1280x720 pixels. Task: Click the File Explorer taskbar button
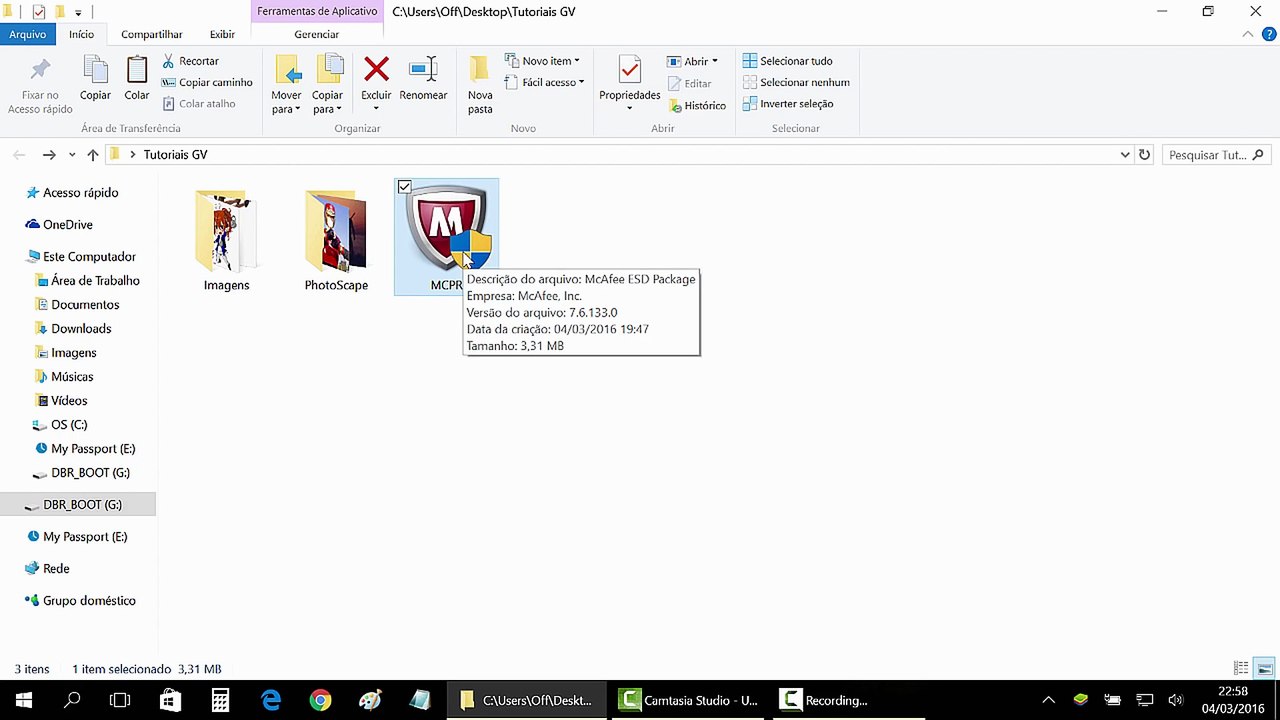coord(527,700)
